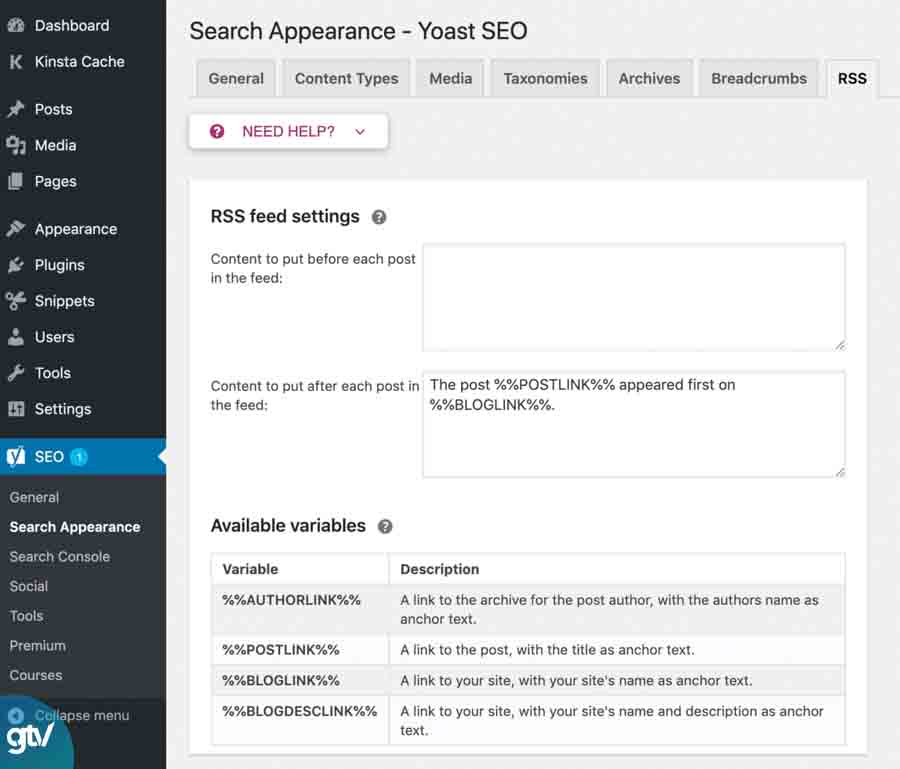Switch to the Breadcrumbs tab
The height and width of the screenshot is (769, 900).
point(758,77)
